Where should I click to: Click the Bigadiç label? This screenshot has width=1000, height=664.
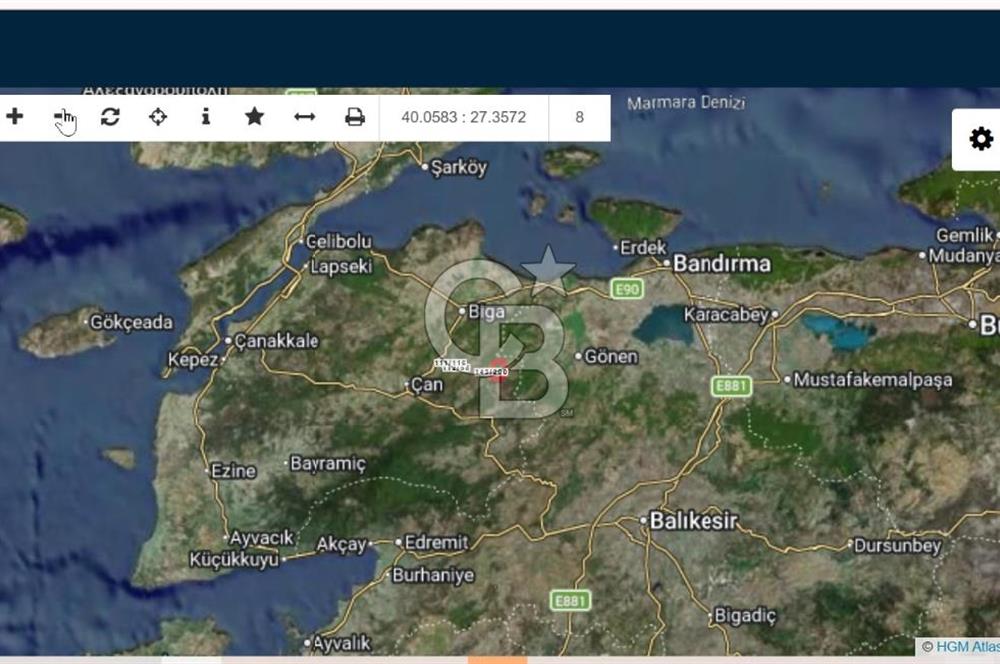click(745, 616)
